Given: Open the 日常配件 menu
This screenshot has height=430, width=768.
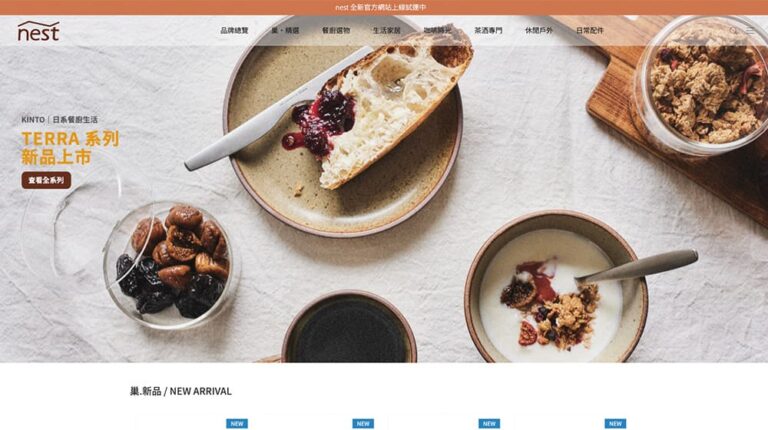Looking at the screenshot, I should (x=590, y=30).
